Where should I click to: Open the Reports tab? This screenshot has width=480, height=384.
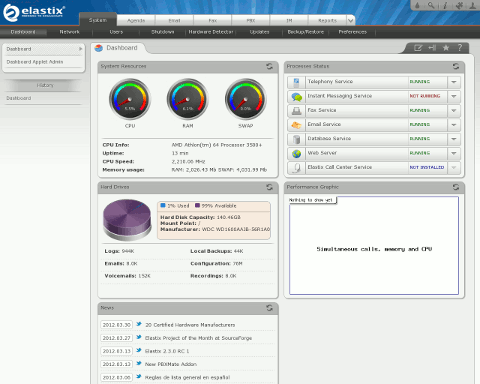point(327,21)
